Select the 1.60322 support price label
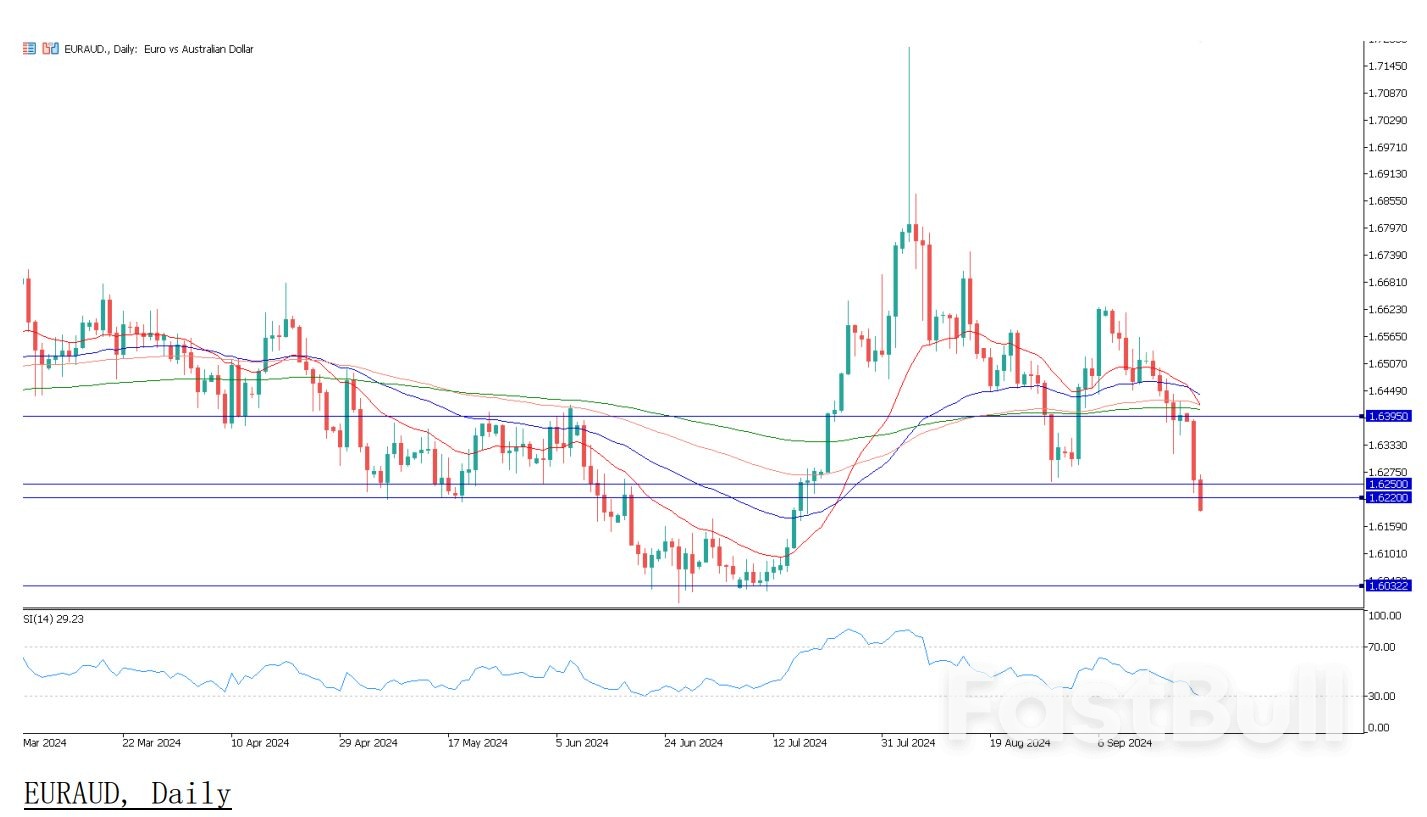This screenshot has height=817, width=1427. click(x=1391, y=586)
